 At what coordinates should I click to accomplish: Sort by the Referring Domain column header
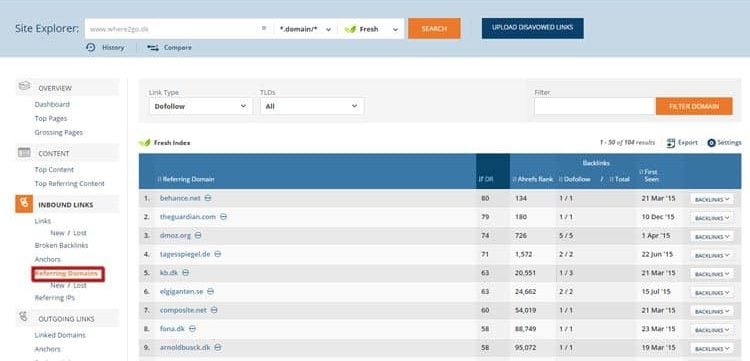point(186,179)
